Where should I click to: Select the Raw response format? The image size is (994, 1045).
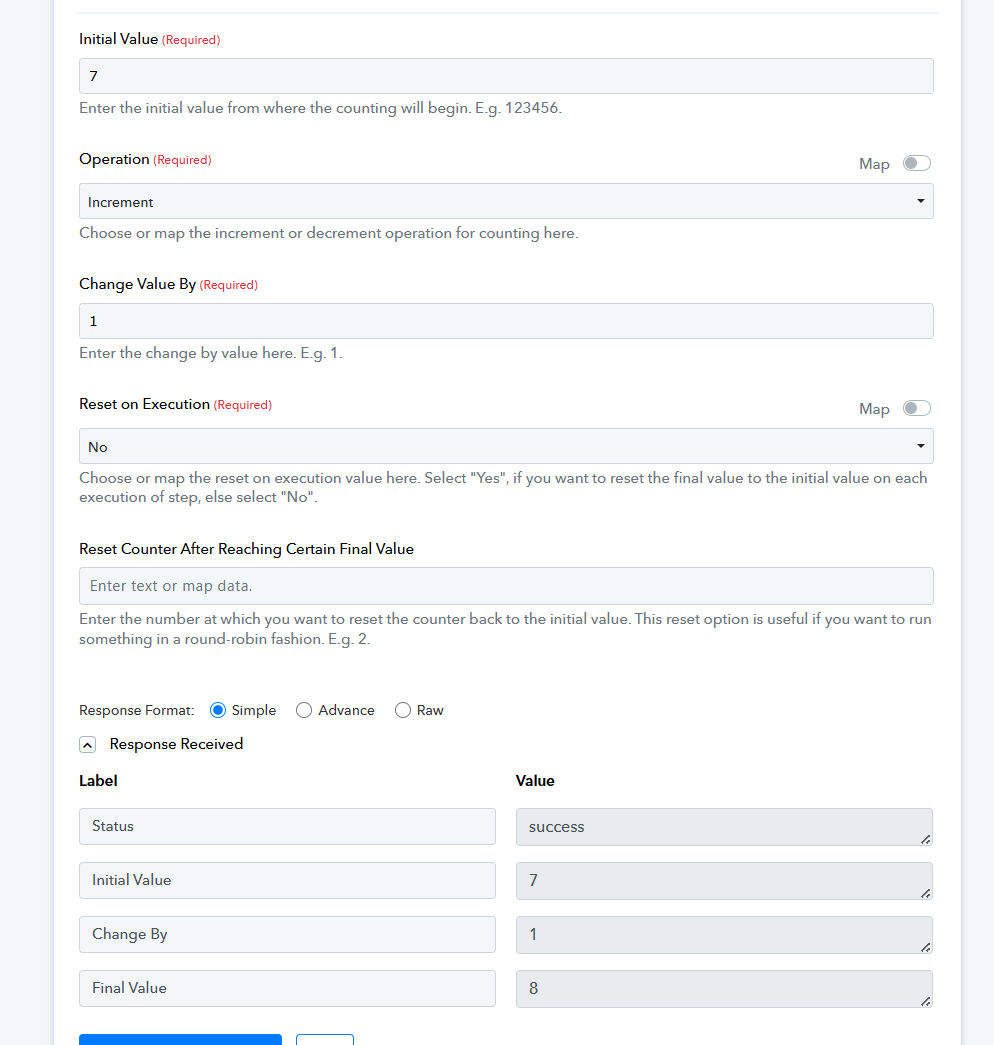pyautogui.click(x=403, y=710)
